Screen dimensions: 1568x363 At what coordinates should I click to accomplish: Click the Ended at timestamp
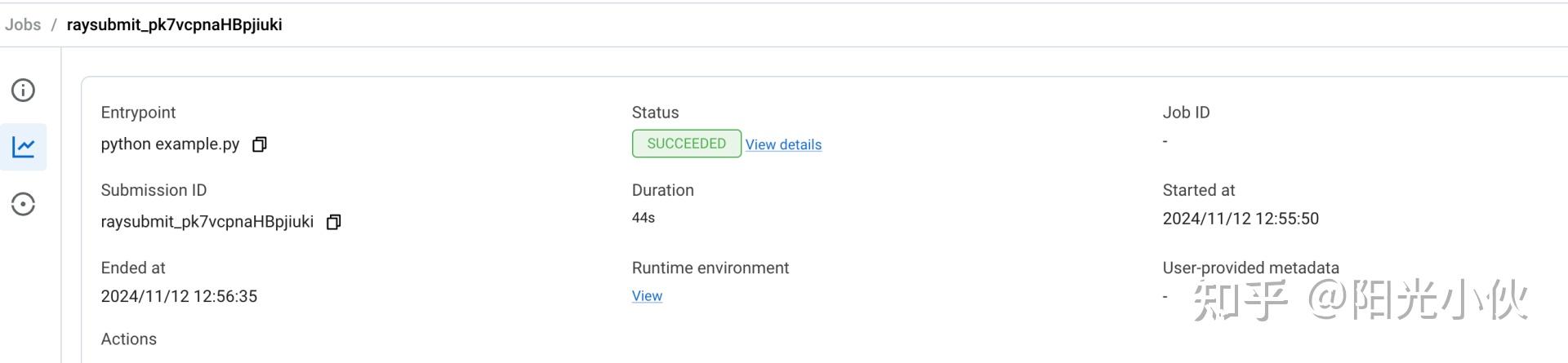point(179,296)
